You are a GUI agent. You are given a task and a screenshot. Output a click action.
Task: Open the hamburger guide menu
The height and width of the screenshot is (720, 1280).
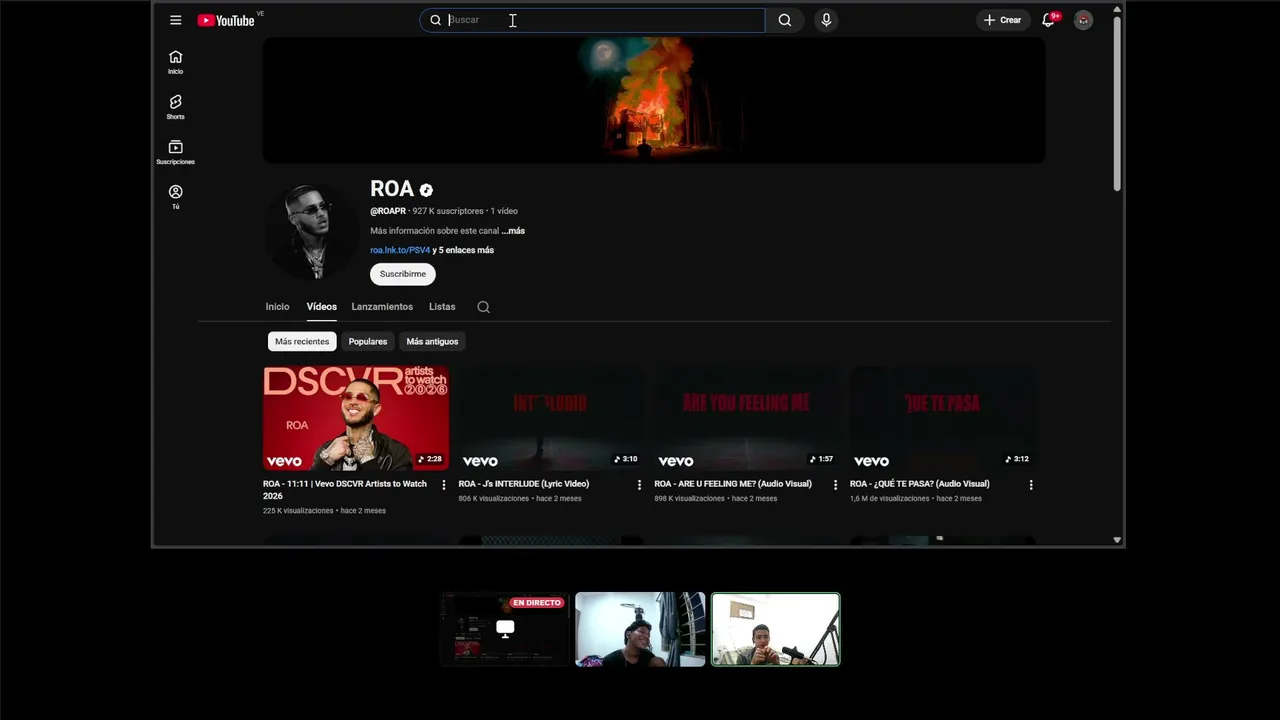[x=176, y=20]
